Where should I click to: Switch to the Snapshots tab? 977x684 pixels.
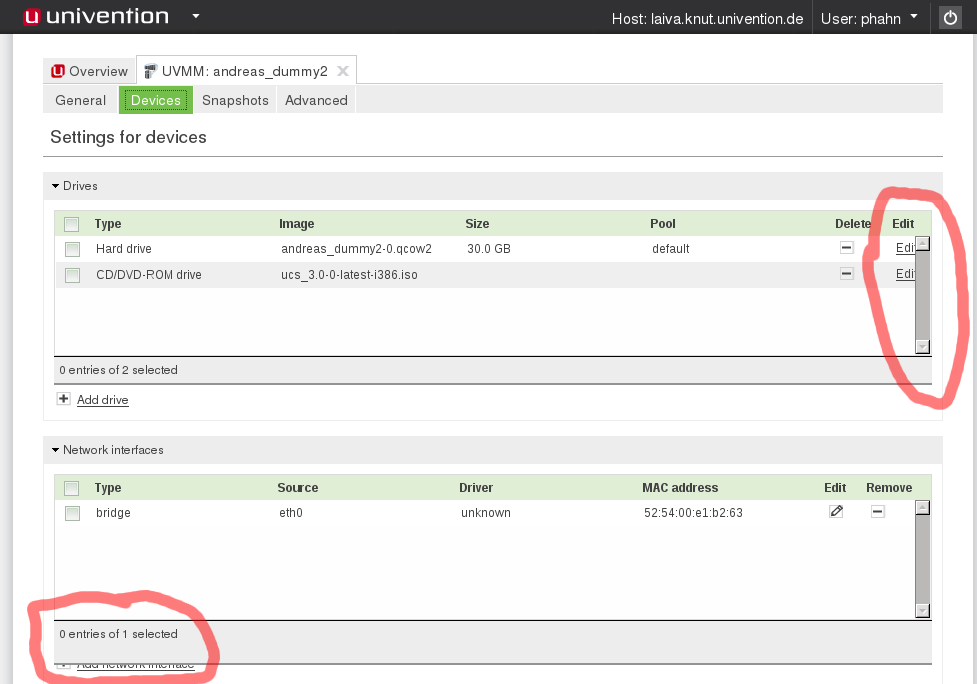pos(235,100)
